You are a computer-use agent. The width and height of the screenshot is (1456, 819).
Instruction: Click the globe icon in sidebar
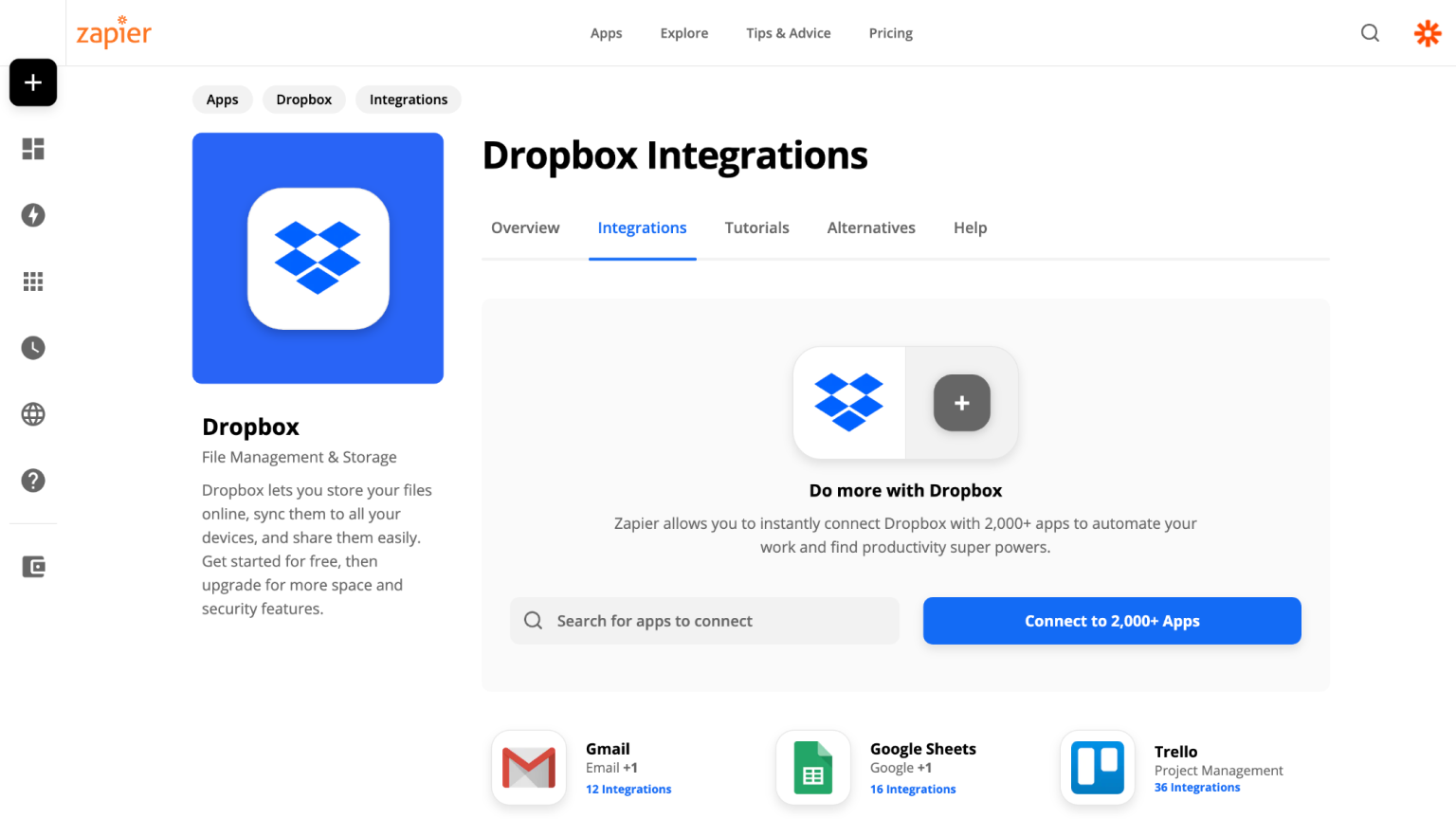tap(33, 414)
